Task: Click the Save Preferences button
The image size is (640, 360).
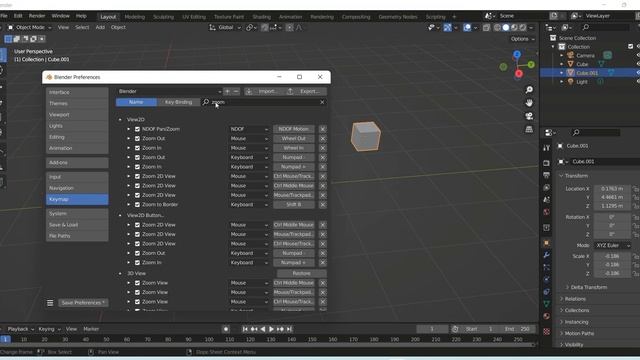Action: [x=83, y=303]
